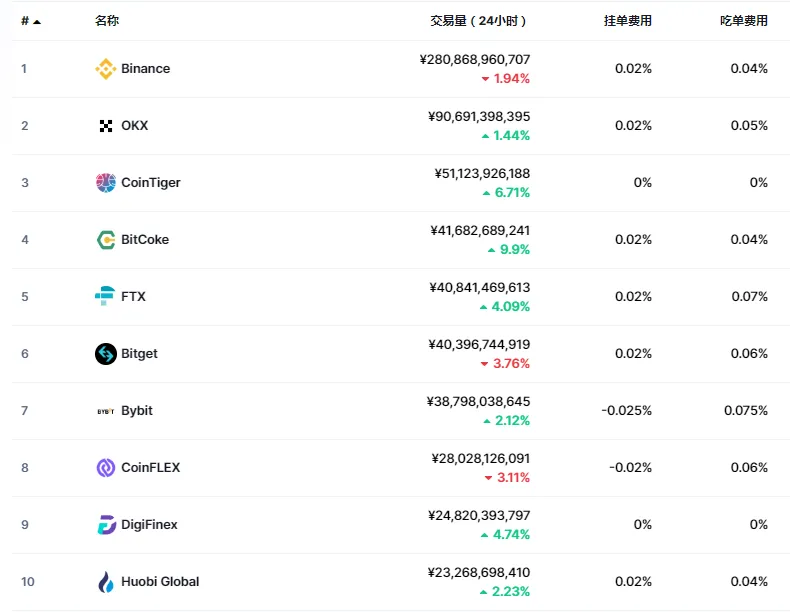Sort by 交易量（24小时）column header
This screenshot has width=790, height=612.
point(478,21)
